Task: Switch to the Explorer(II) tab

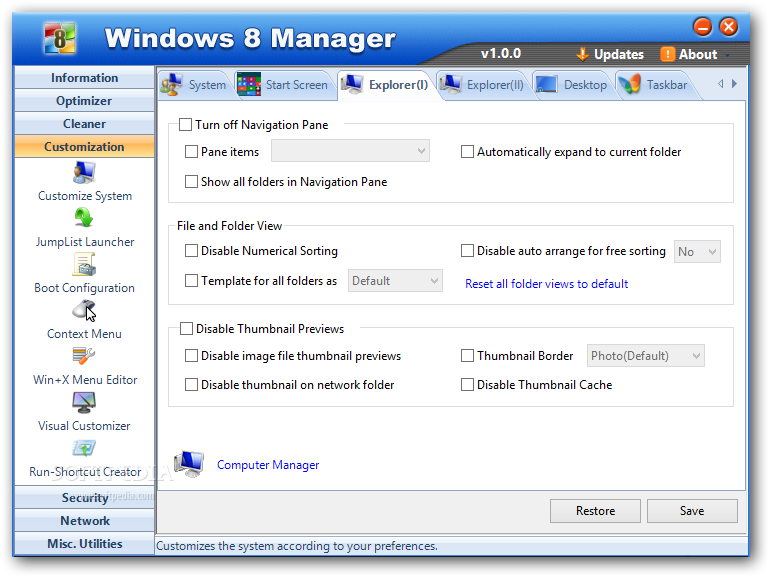Action: pos(483,85)
